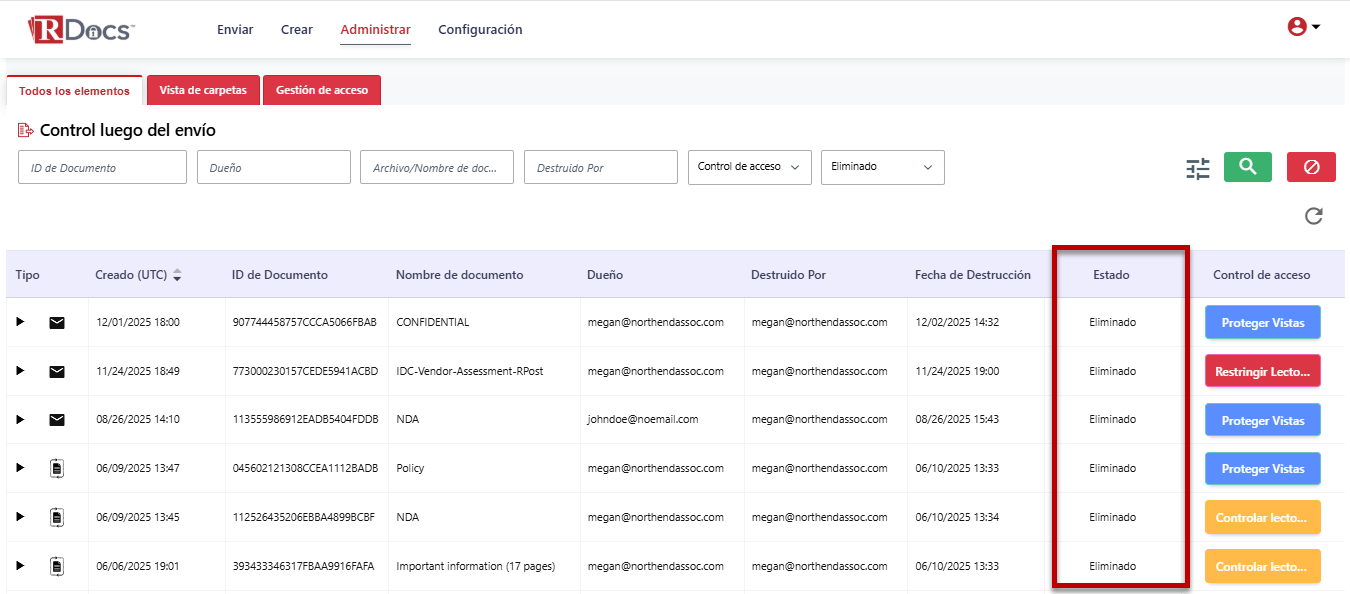Switch to the Gestión de acceso tab
1350x594 pixels.
point(321,90)
